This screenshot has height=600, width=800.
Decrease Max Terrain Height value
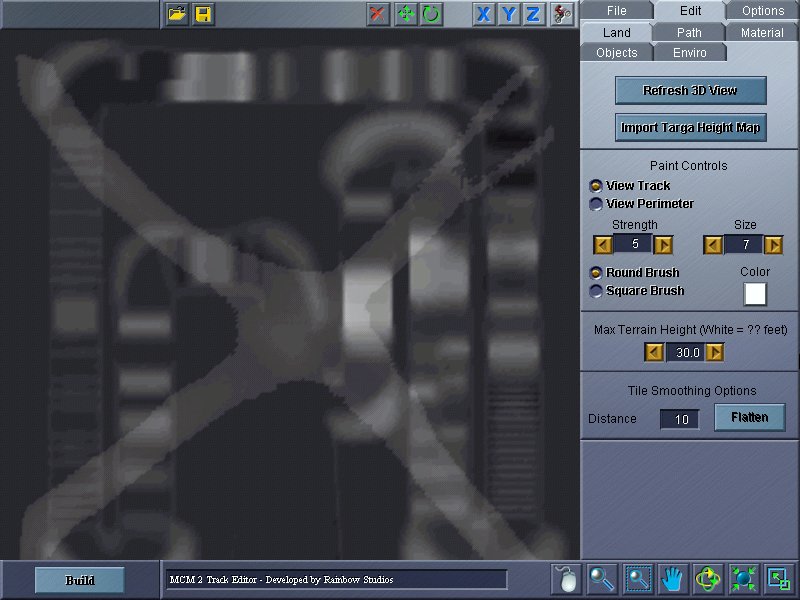654,352
